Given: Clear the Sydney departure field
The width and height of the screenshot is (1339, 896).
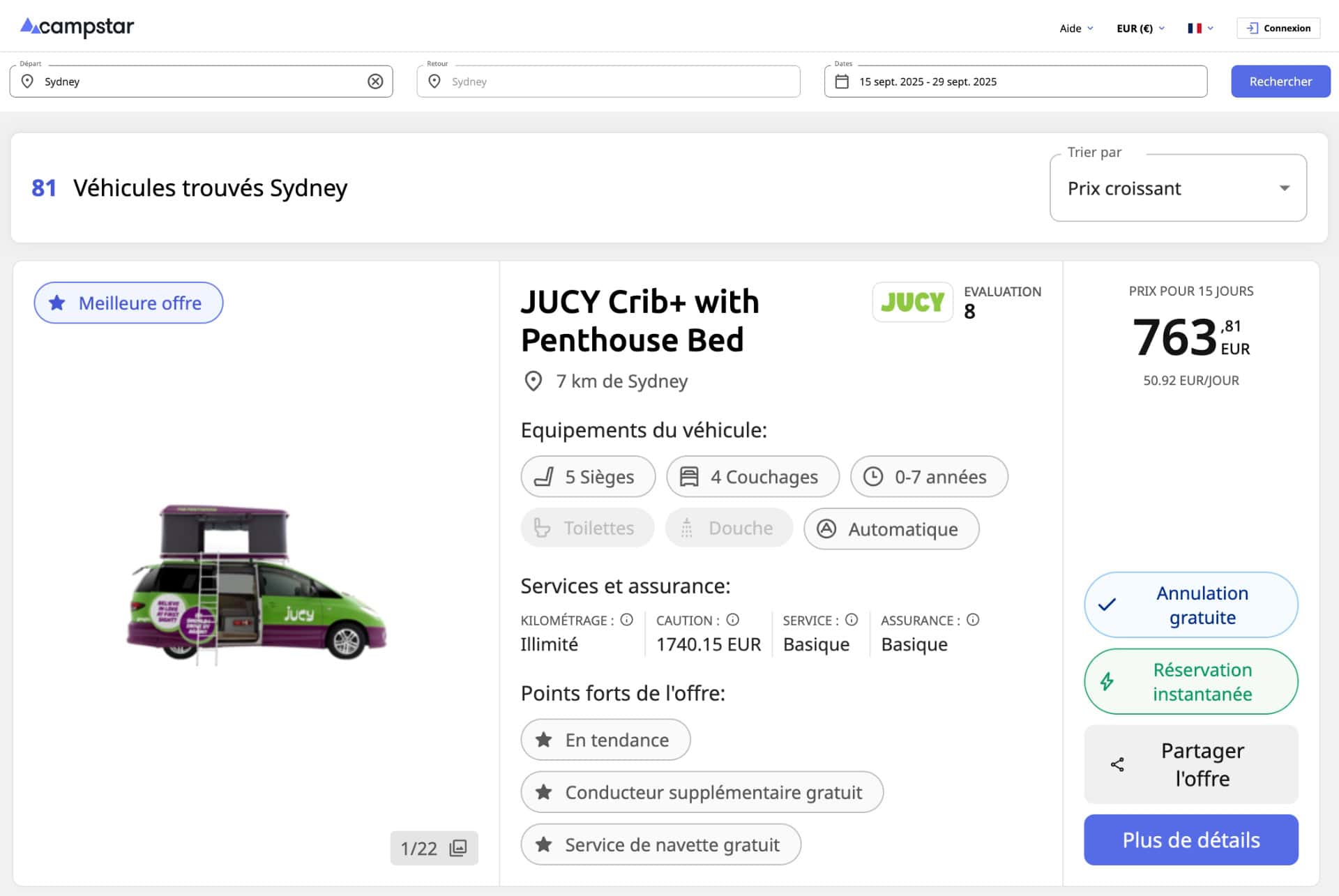Looking at the screenshot, I should tap(376, 81).
